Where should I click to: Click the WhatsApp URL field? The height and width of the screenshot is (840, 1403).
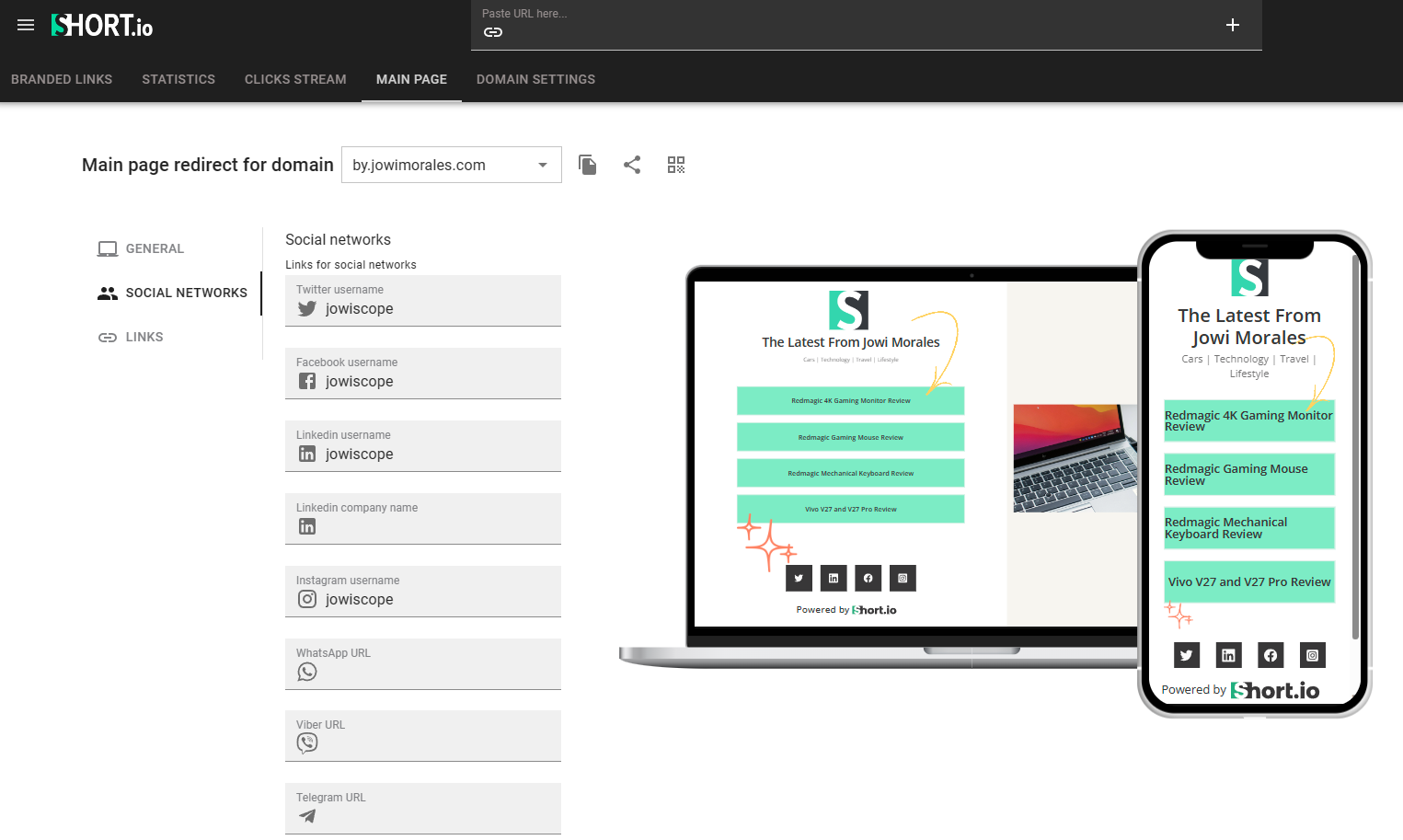click(x=423, y=664)
